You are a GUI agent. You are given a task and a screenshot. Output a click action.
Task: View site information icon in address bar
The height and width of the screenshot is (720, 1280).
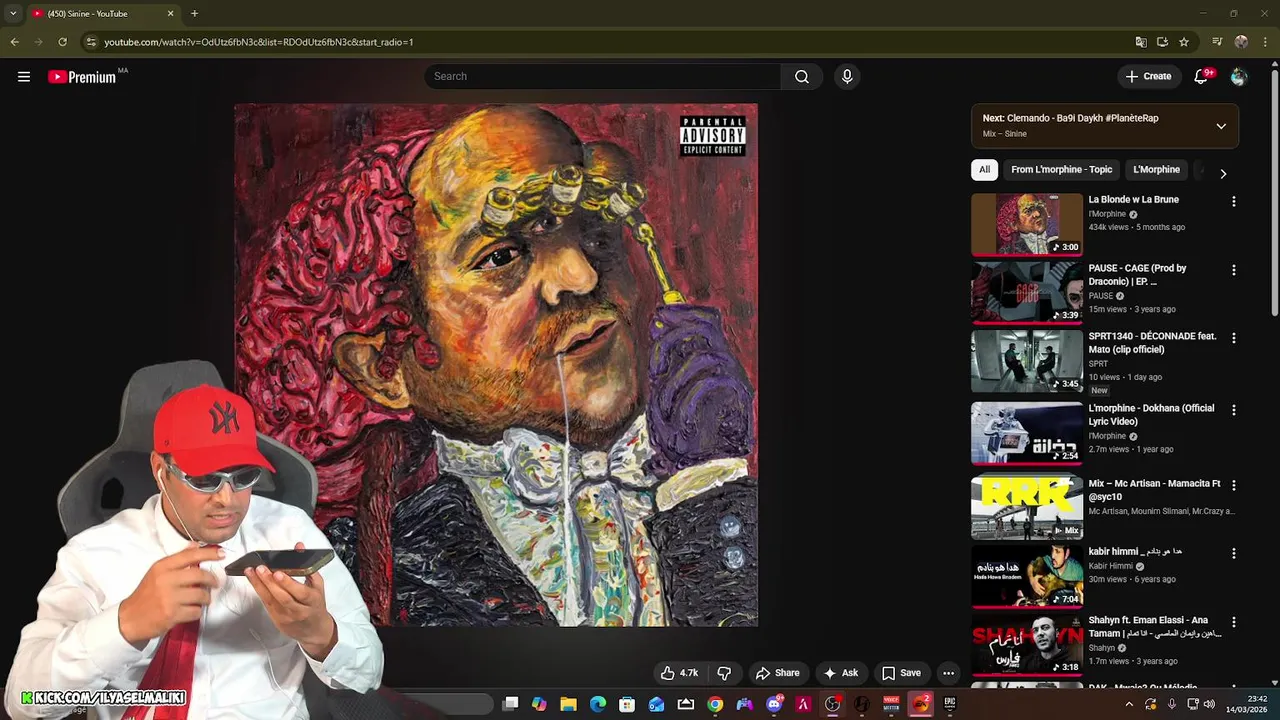pos(91,42)
